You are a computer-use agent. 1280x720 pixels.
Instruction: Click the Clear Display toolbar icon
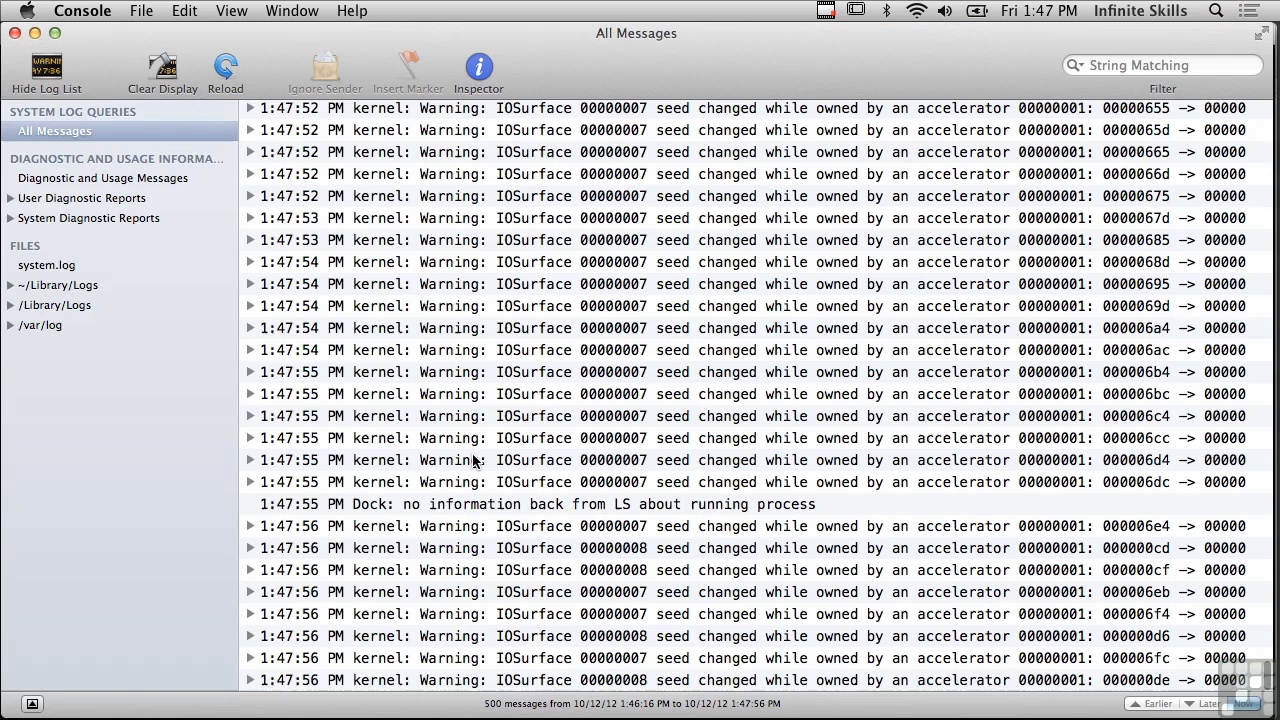click(162, 67)
